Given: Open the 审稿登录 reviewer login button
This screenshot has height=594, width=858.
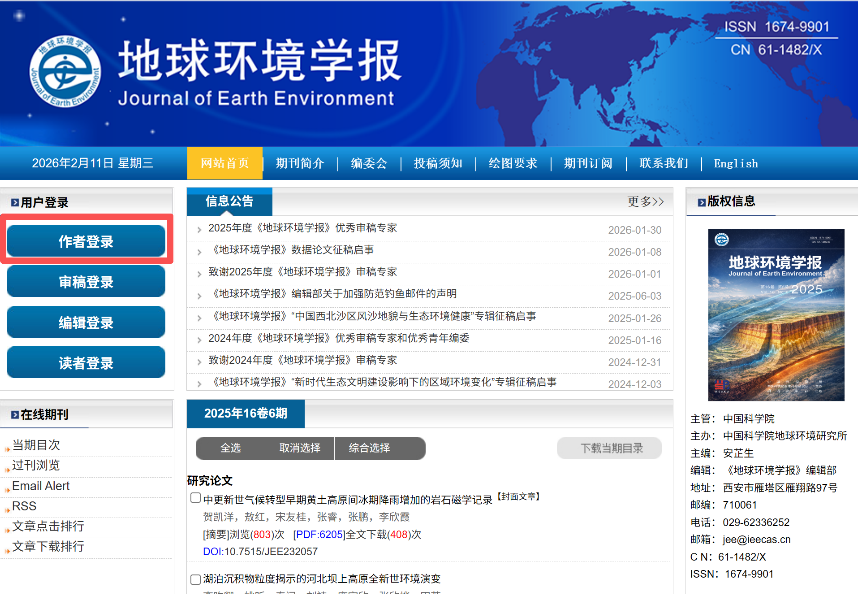Looking at the screenshot, I should (86, 282).
